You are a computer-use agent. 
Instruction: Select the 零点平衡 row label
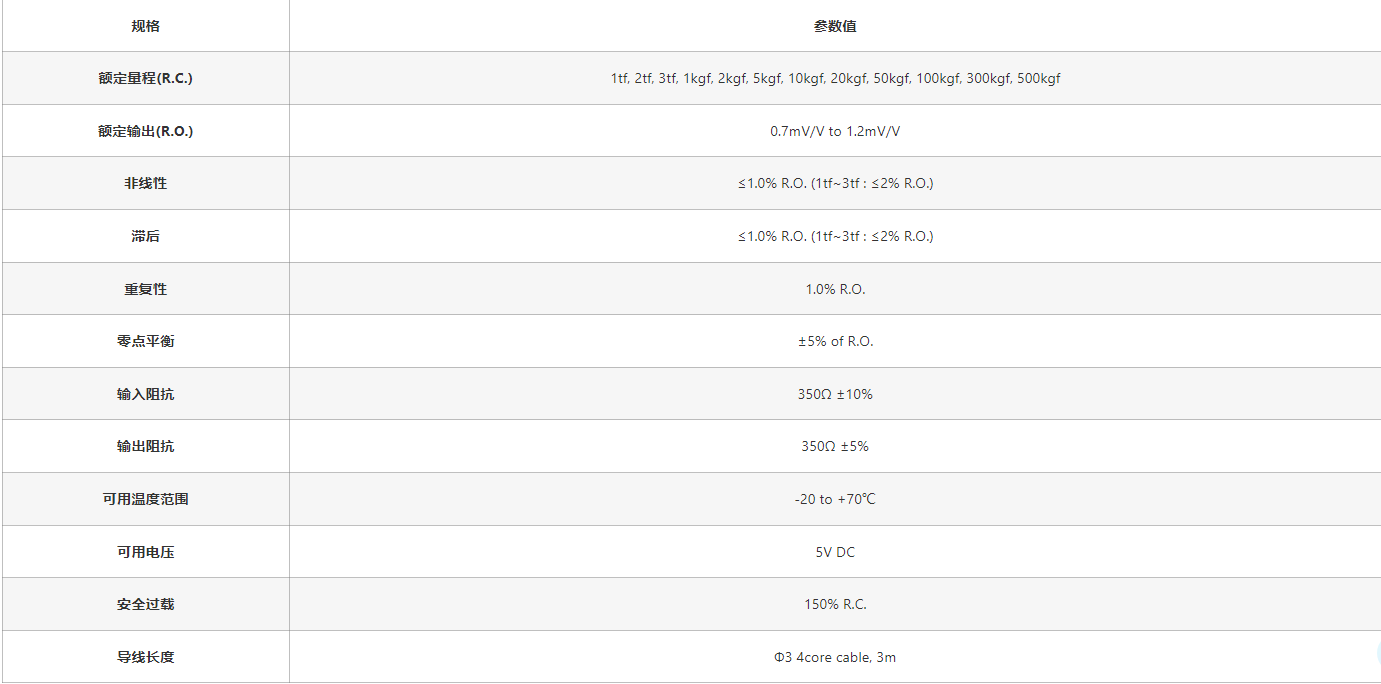tap(145, 341)
